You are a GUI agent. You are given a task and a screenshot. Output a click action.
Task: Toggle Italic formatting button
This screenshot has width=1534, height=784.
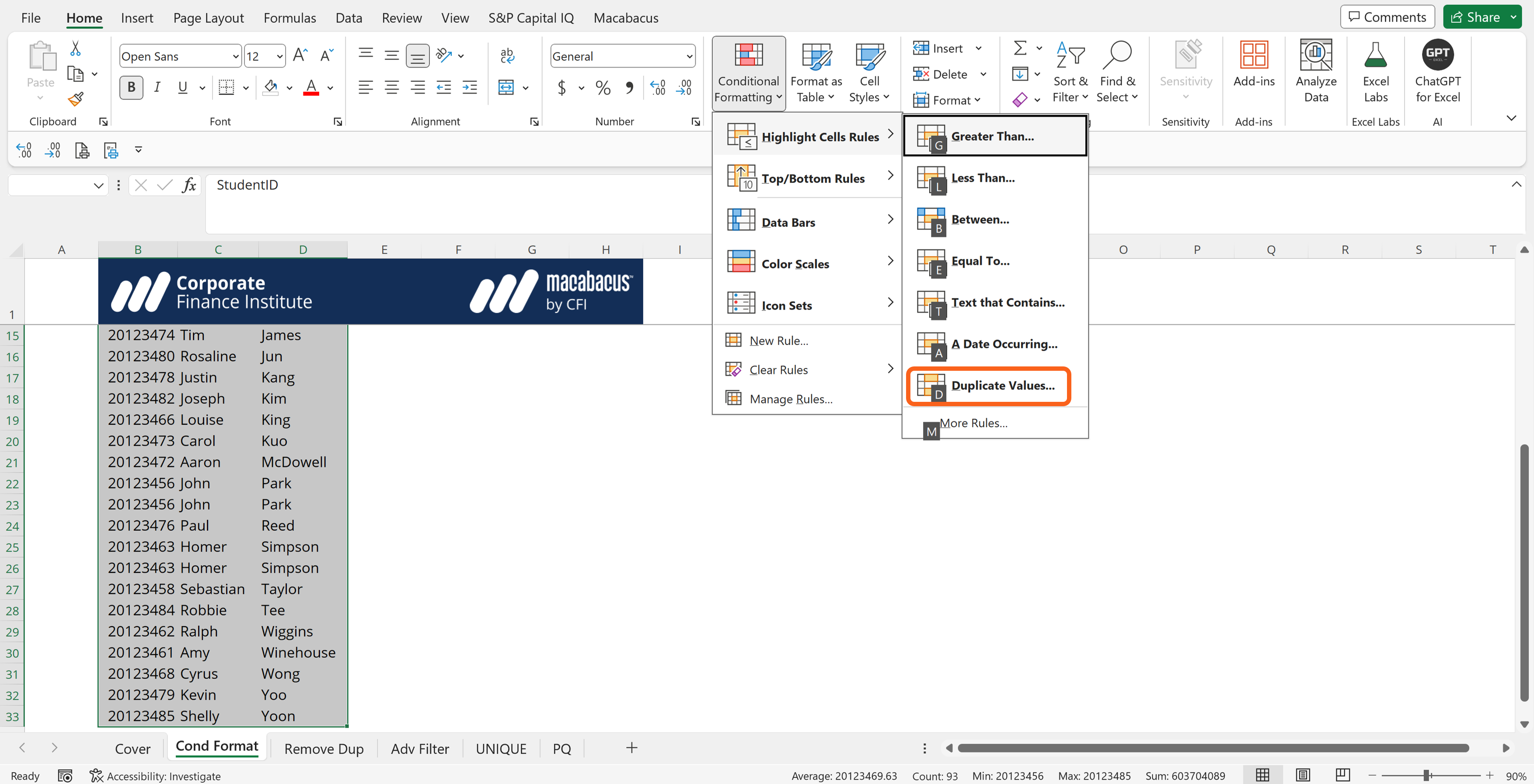(157, 88)
